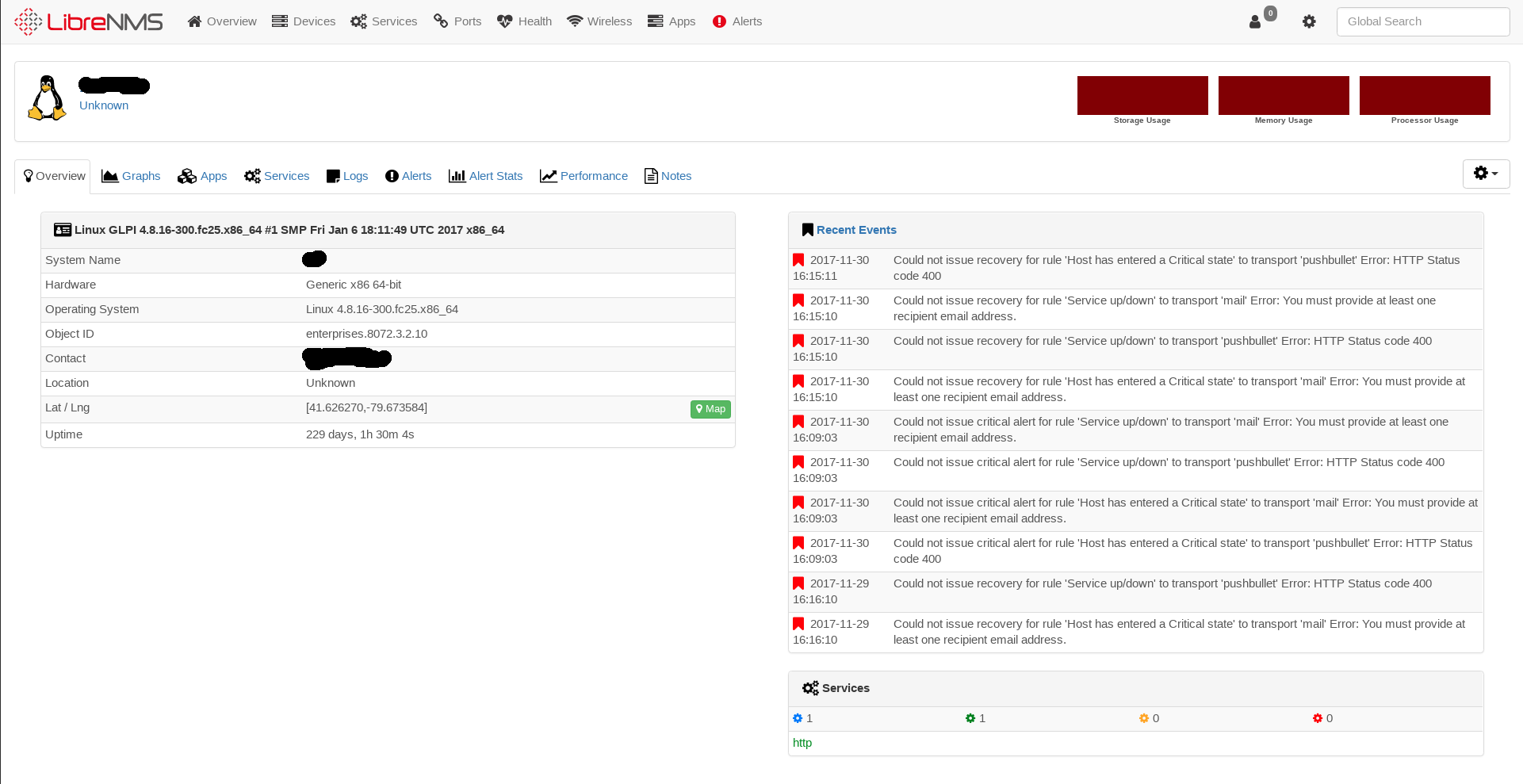Viewport: 1523px width, 784px height.
Task: Open the gear dropdown on the device panel
Action: coord(1486,174)
